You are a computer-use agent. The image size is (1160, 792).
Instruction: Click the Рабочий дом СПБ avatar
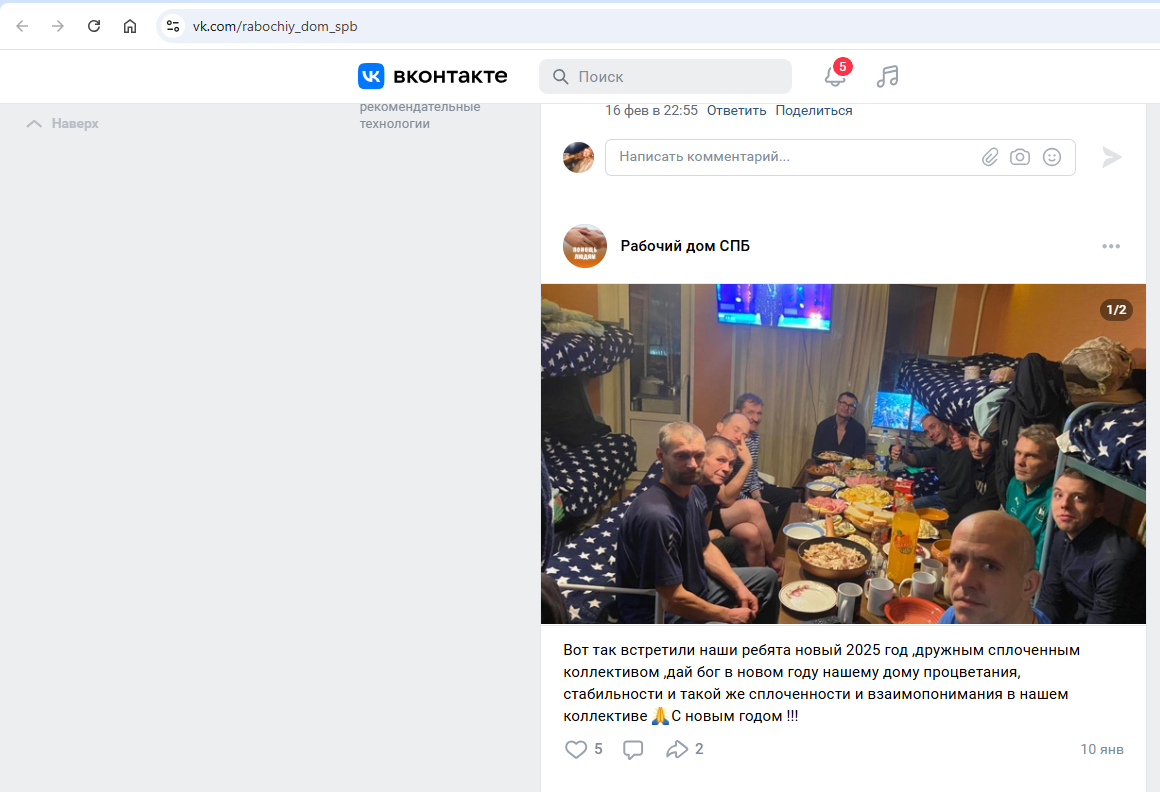coord(585,246)
